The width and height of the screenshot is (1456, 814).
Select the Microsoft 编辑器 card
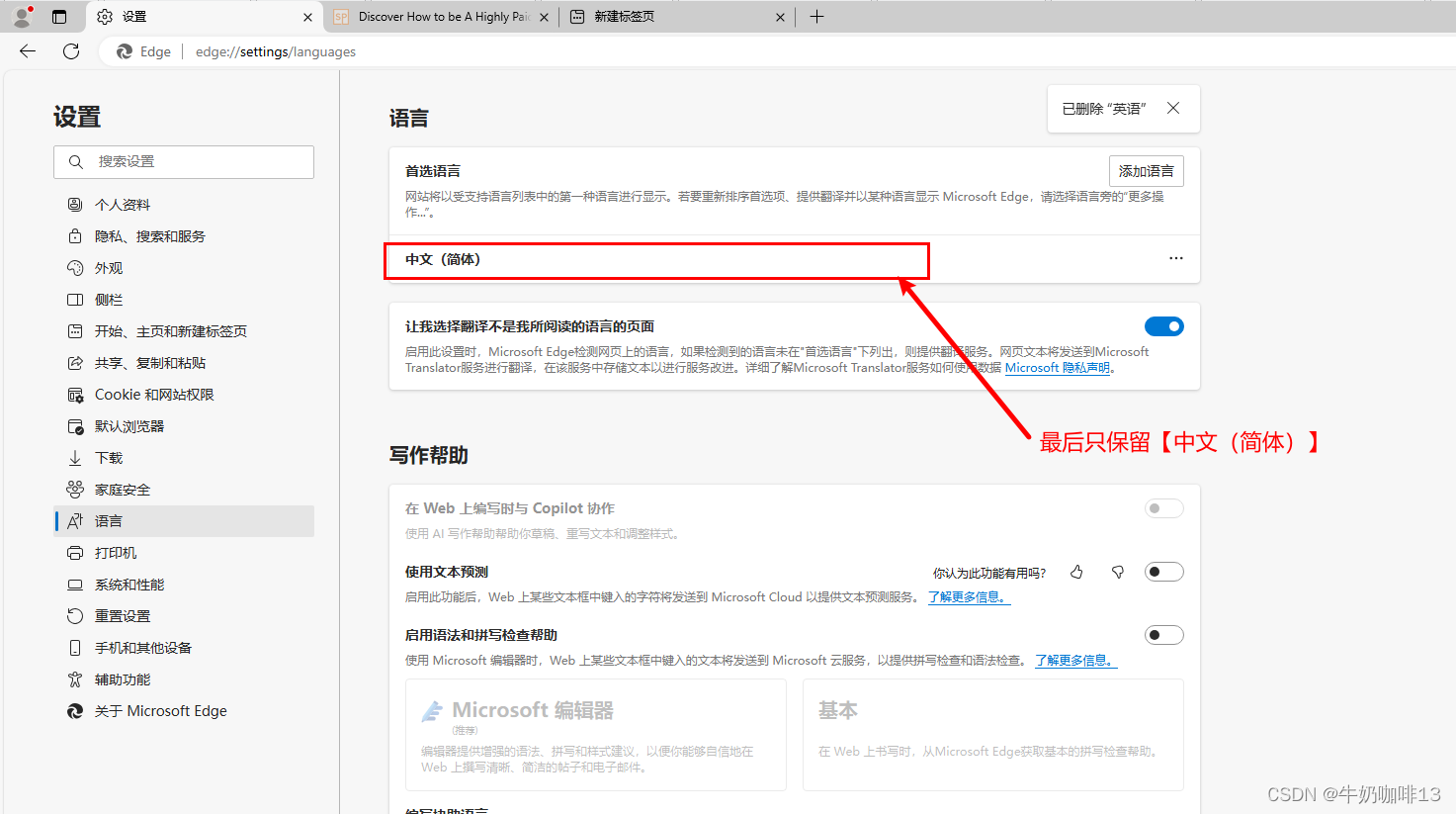596,735
